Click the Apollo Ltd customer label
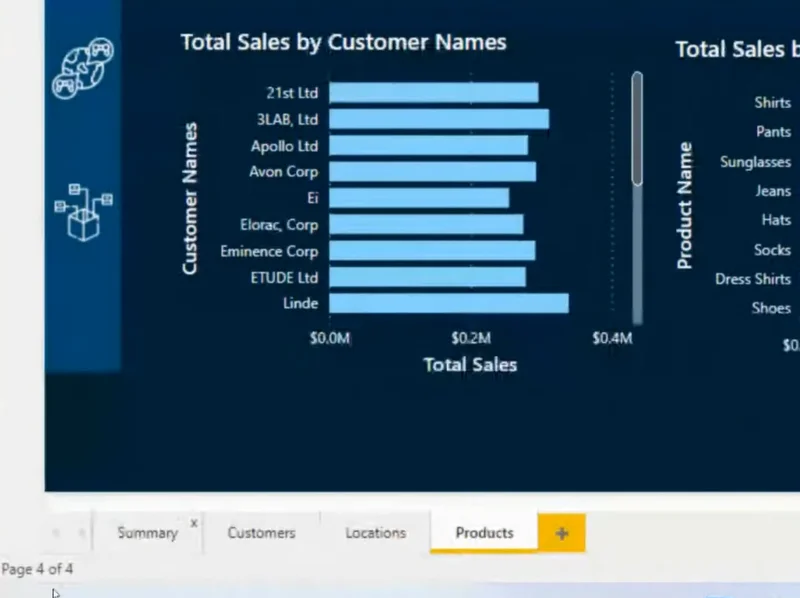Image resolution: width=800 pixels, height=598 pixels. (x=284, y=146)
